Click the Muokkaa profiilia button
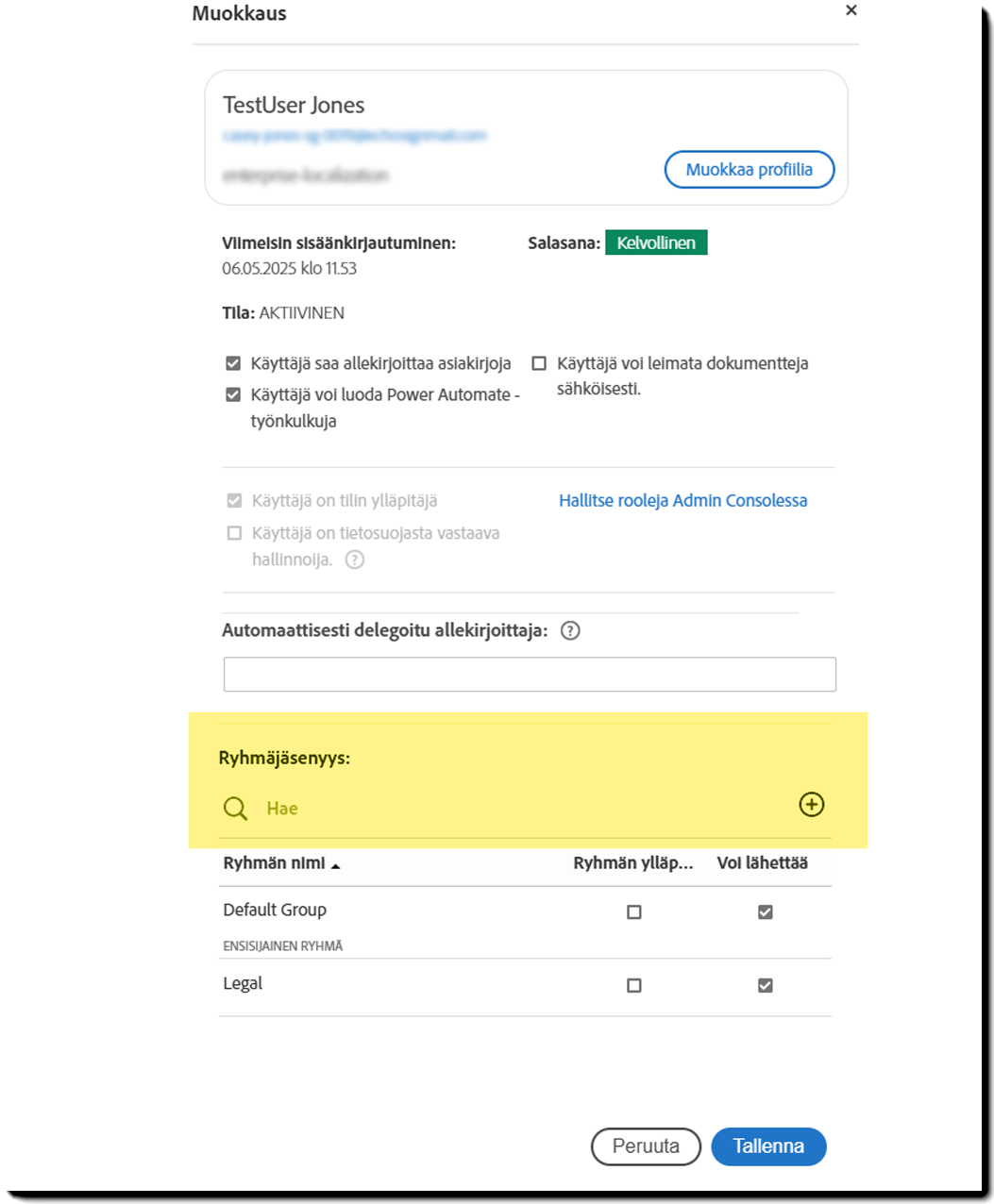The width and height of the screenshot is (994, 1204). click(x=750, y=170)
